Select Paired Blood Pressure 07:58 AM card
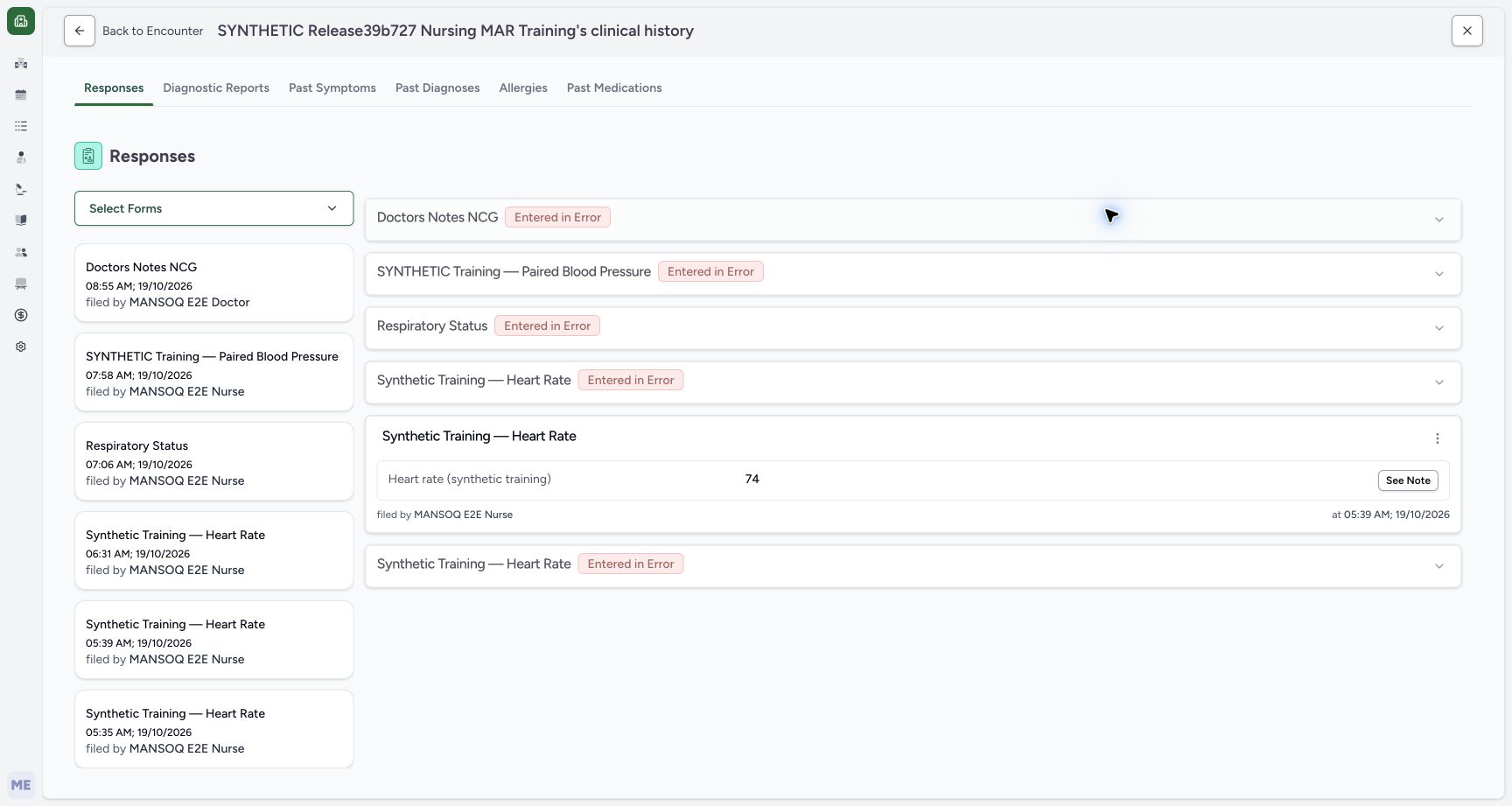 click(213, 373)
